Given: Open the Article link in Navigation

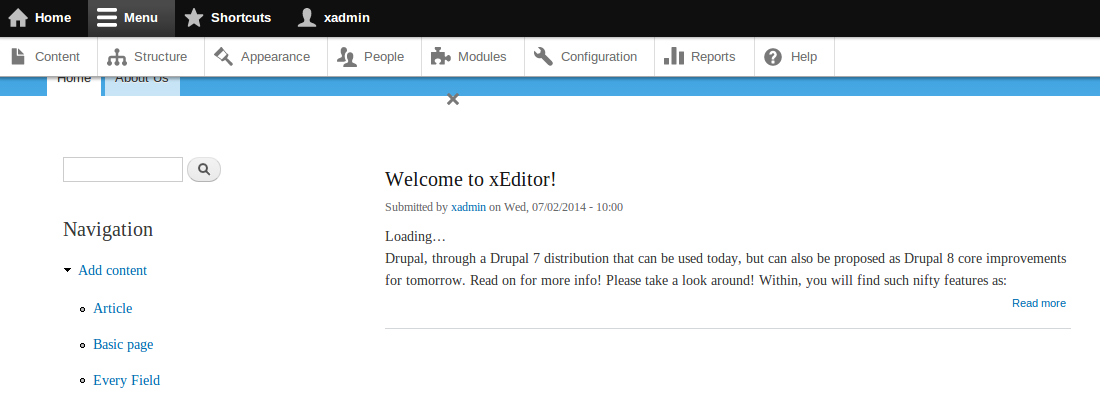Looking at the screenshot, I should tap(113, 308).
